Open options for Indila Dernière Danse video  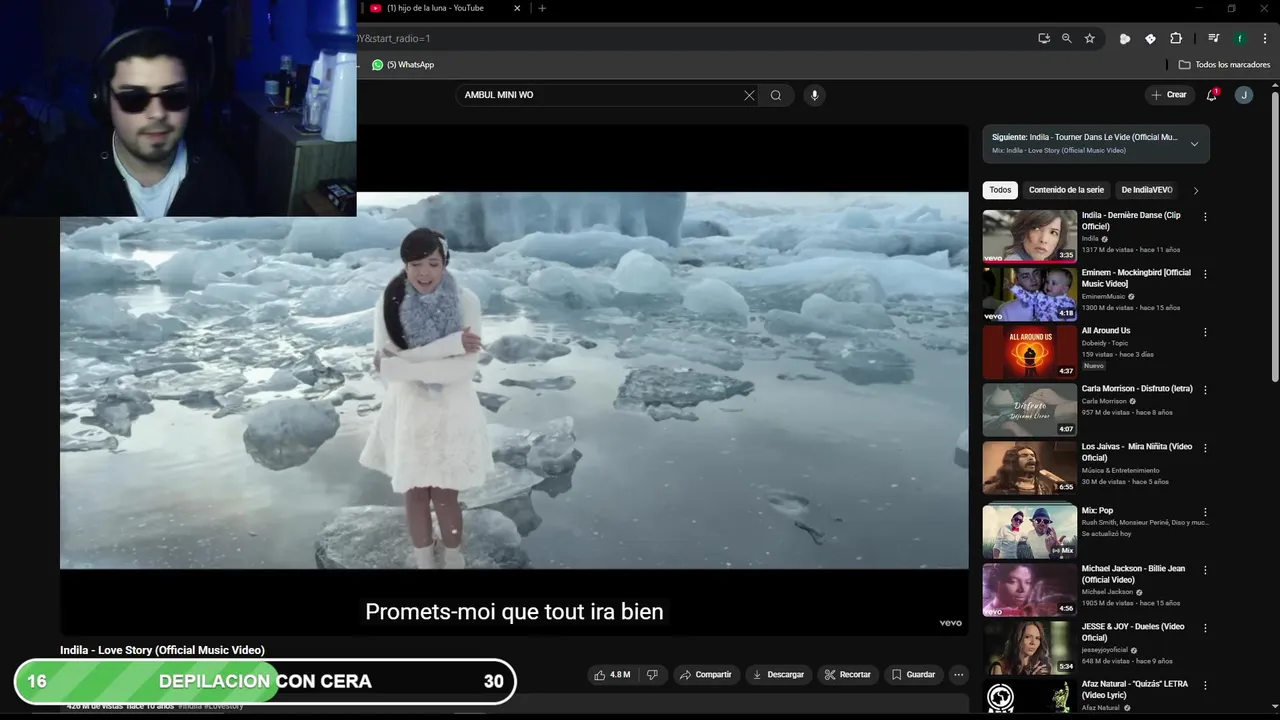1205,216
